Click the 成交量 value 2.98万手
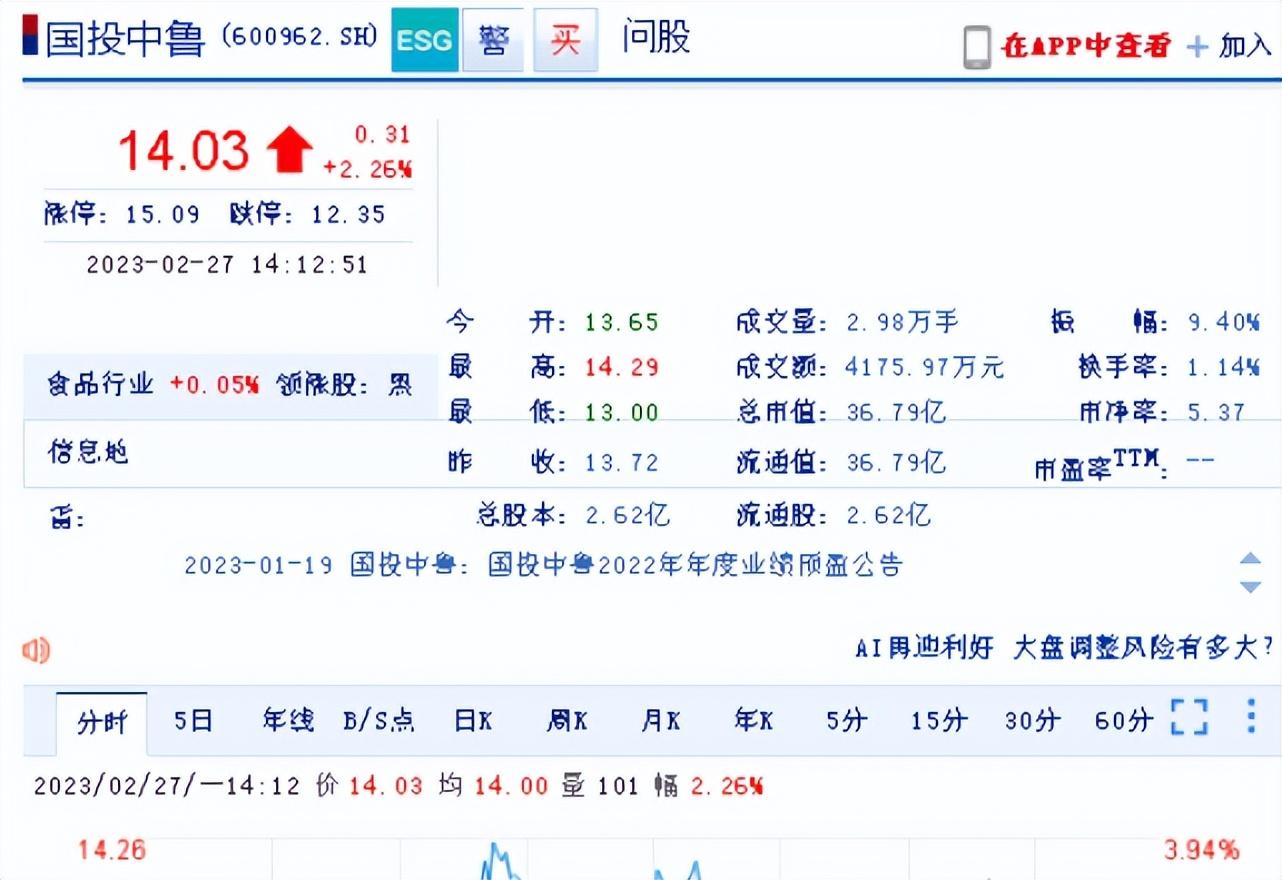 coord(903,322)
